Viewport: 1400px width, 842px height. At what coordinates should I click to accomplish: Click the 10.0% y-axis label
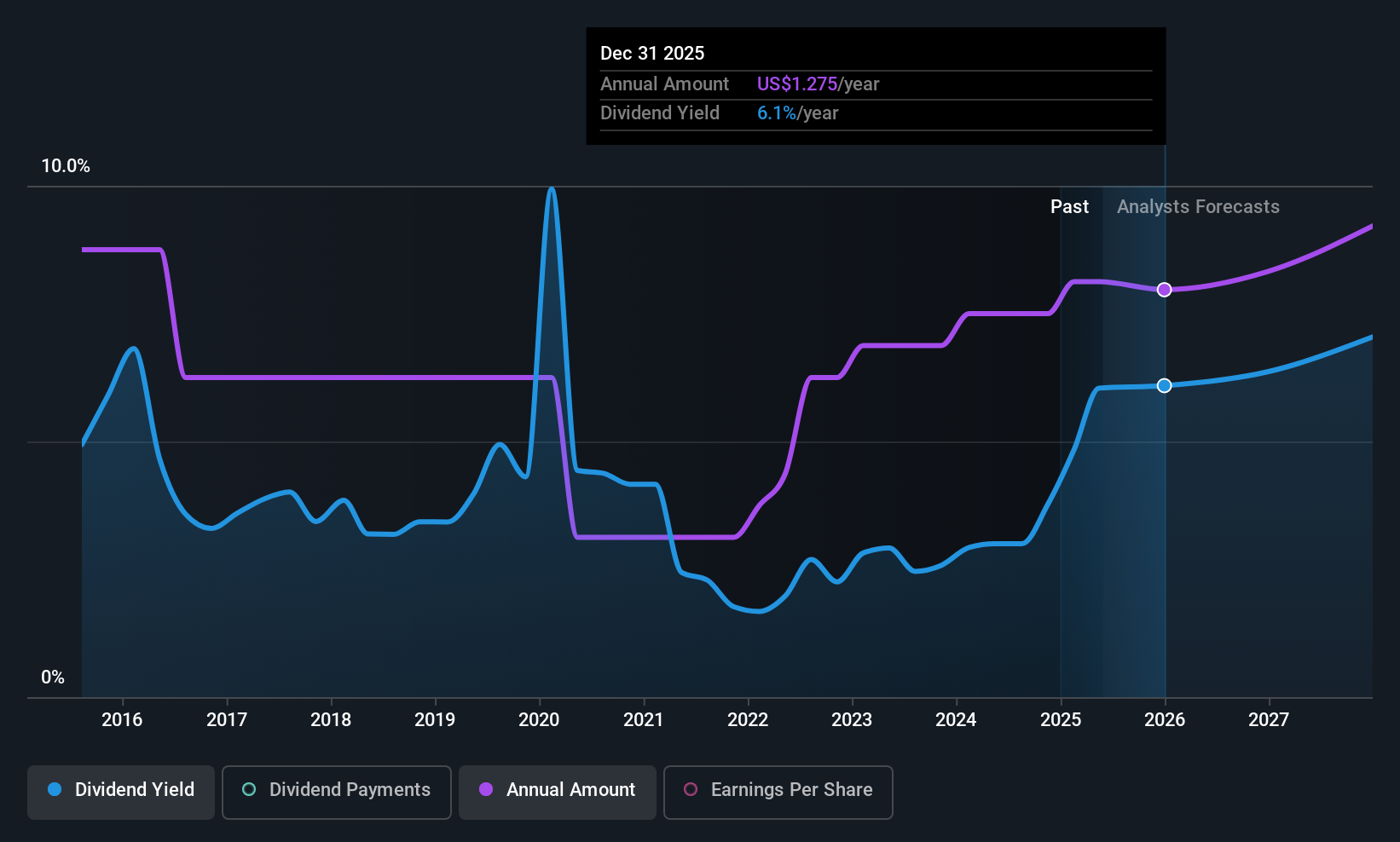coord(66,166)
